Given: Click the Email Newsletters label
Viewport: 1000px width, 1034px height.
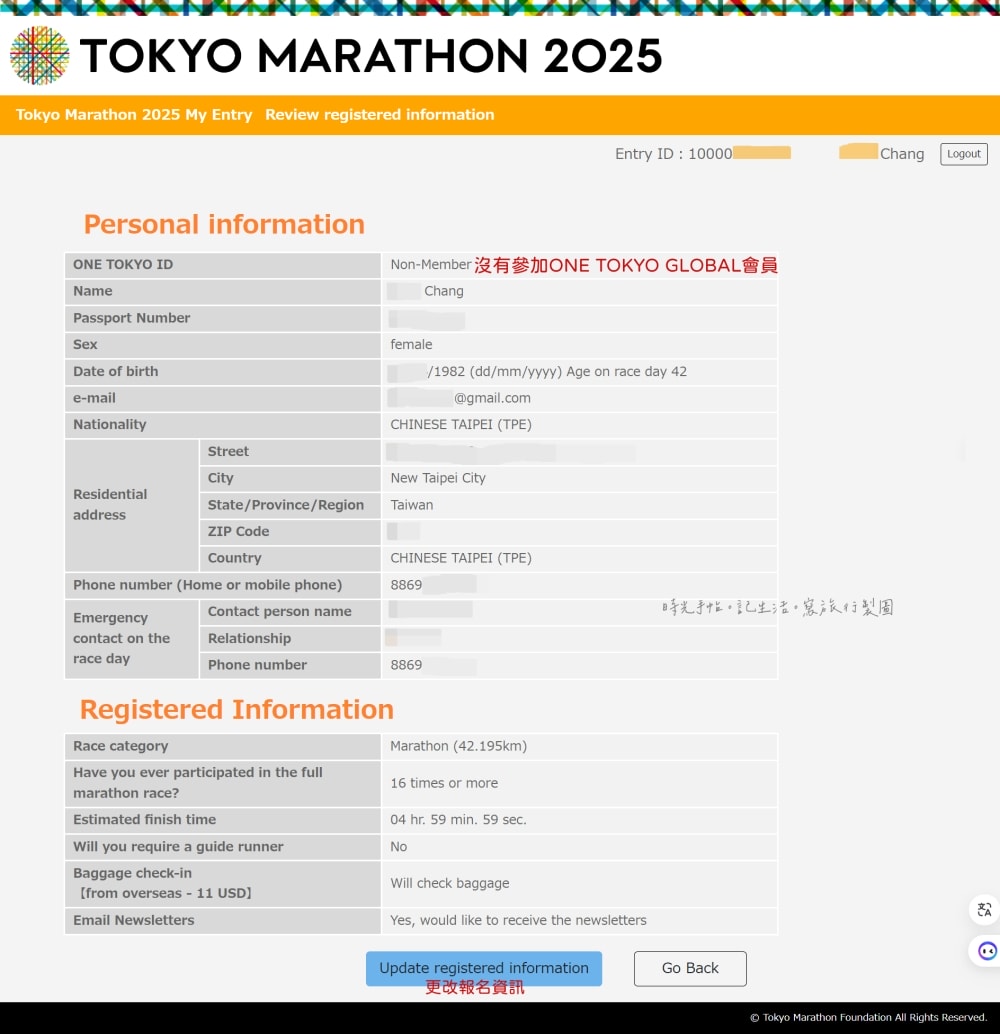Looking at the screenshot, I should (133, 921).
